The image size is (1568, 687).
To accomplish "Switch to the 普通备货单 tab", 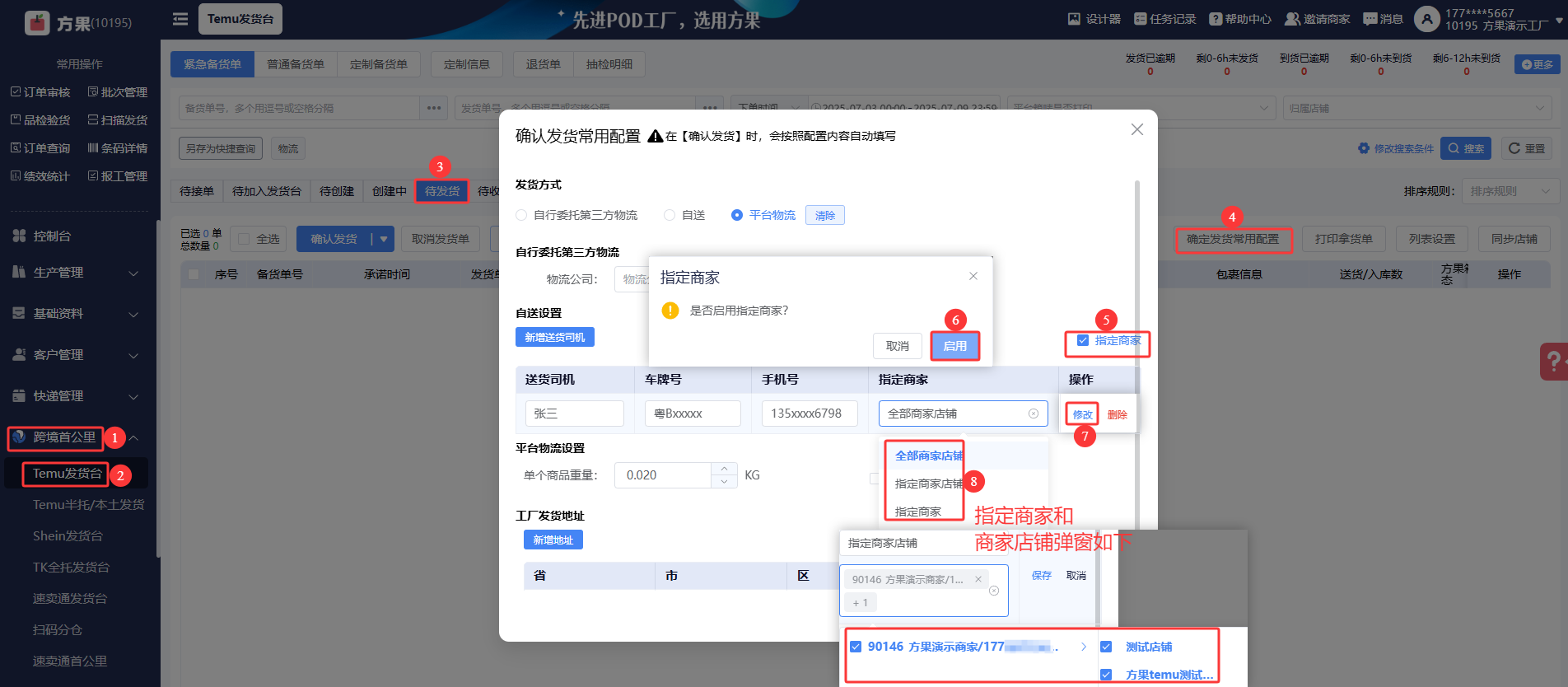I will coord(296,64).
